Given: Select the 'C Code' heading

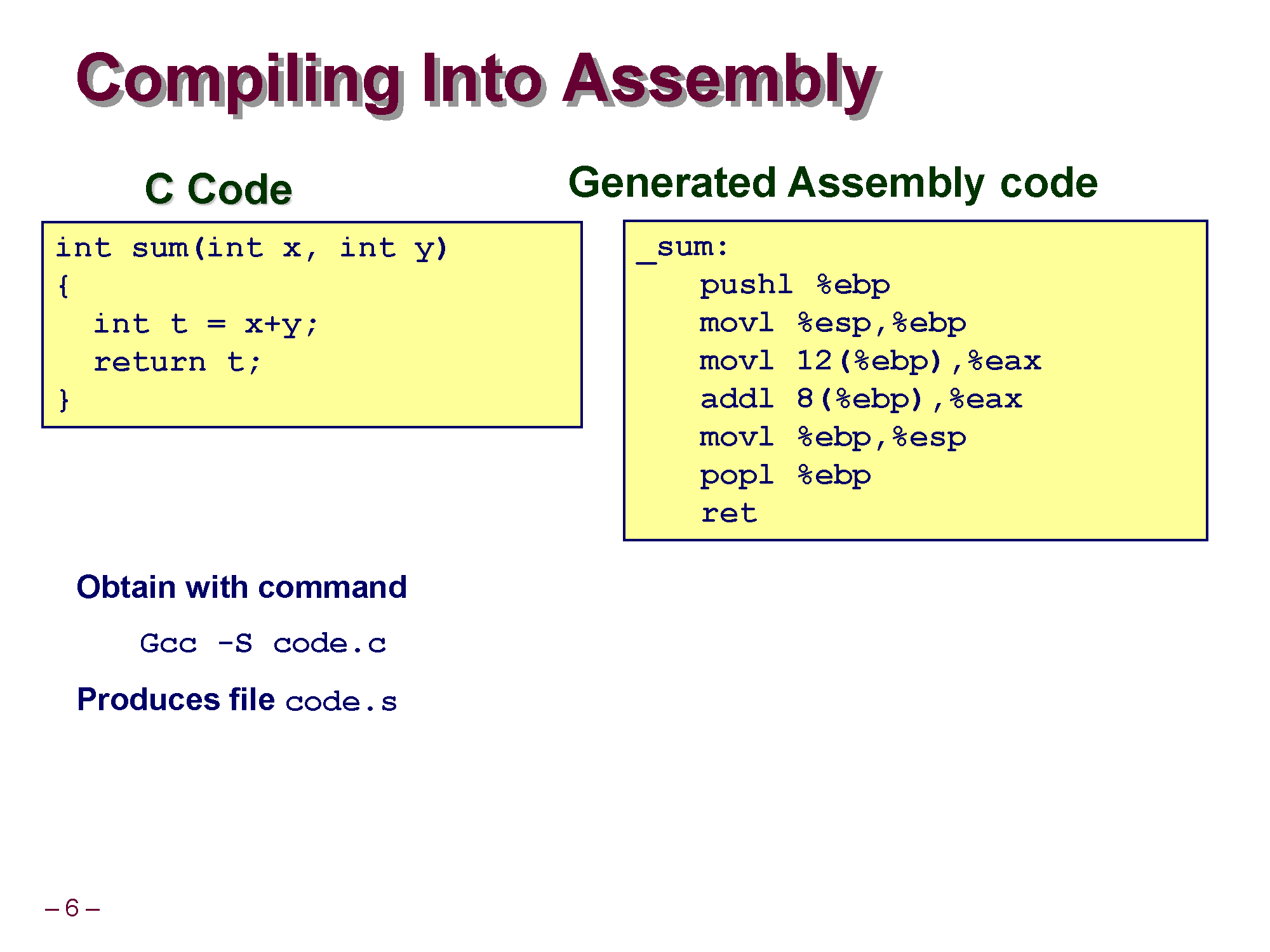Looking at the screenshot, I should click(218, 189).
